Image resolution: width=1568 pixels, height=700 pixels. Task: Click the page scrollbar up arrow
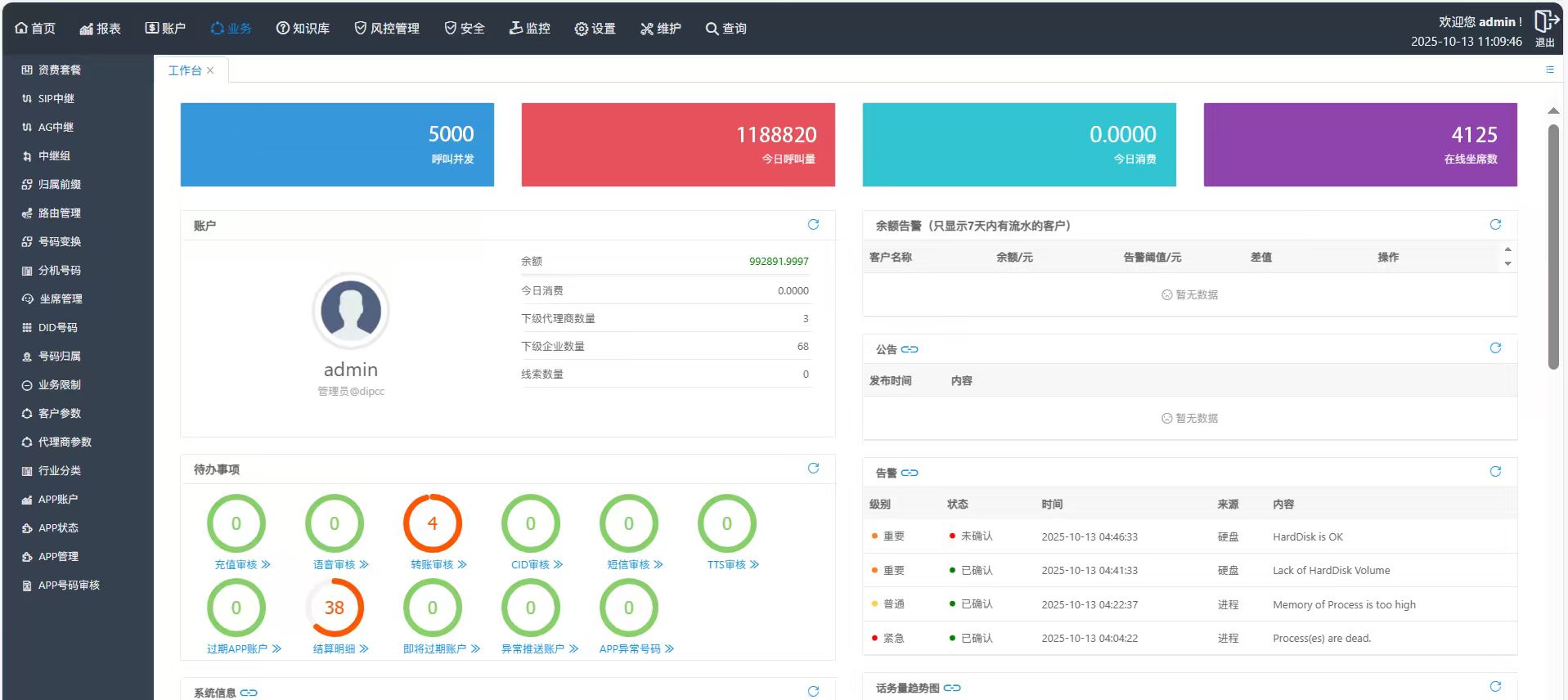tap(1552, 110)
